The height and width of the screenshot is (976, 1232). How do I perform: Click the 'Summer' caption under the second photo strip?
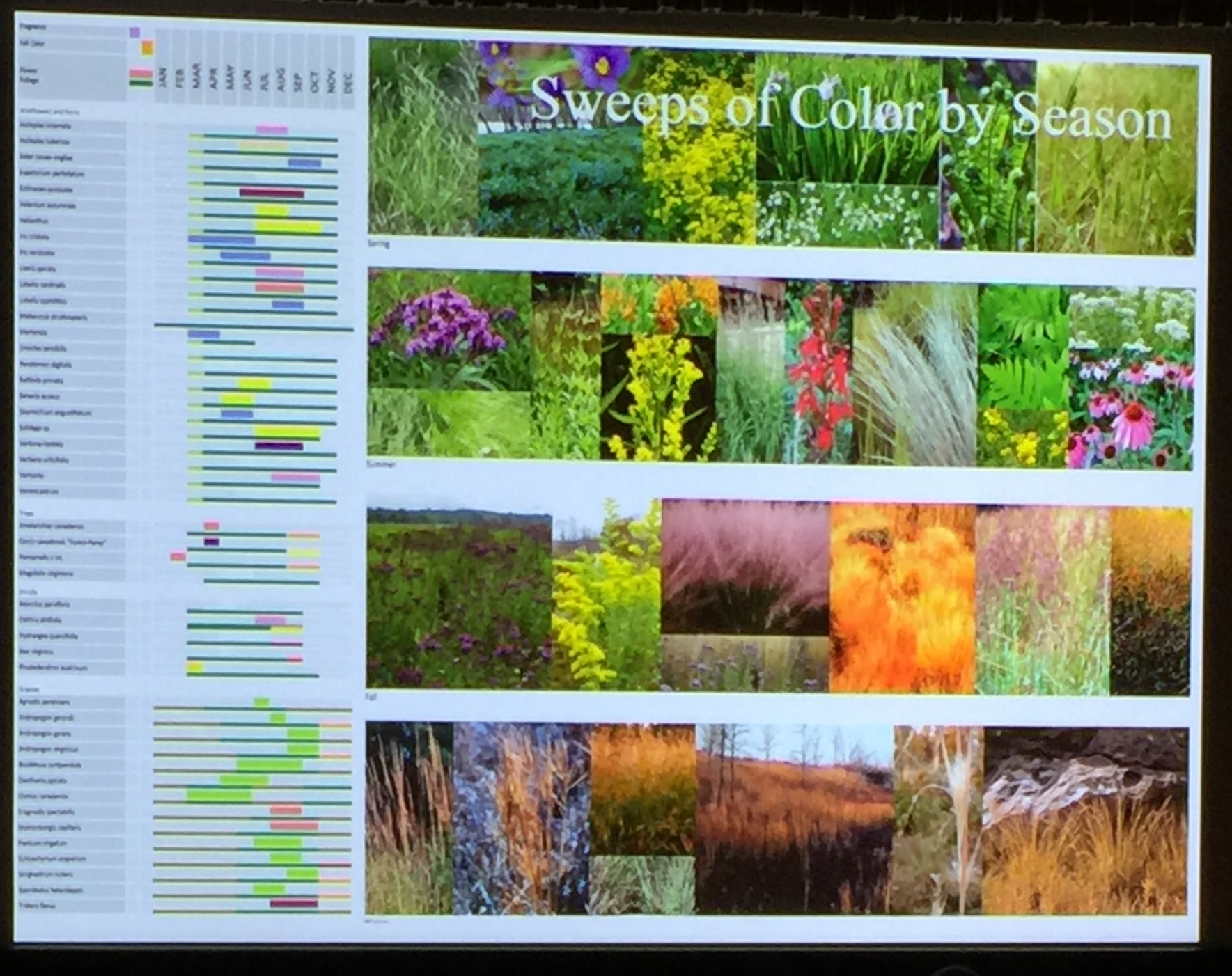point(382,464)
